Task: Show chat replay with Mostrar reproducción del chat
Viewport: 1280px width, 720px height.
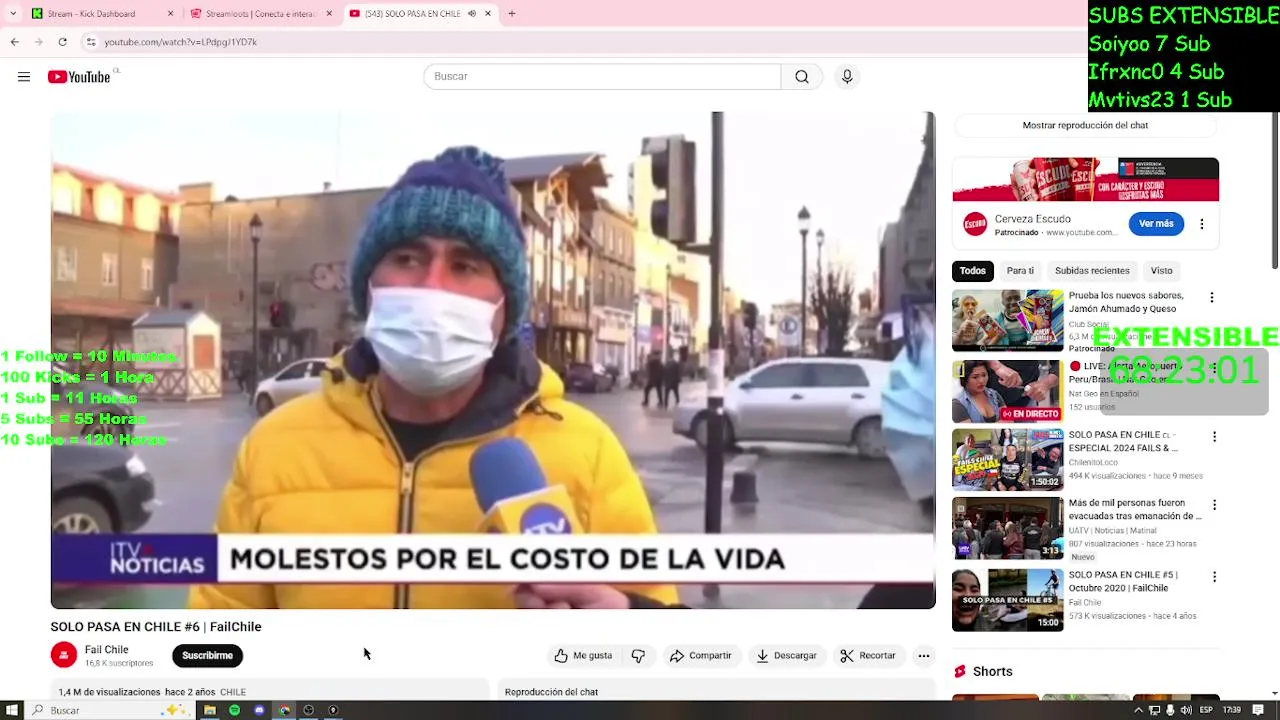Action: [1085, 126]
